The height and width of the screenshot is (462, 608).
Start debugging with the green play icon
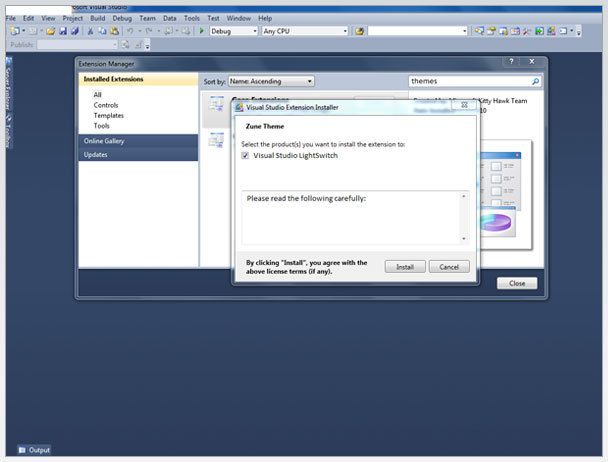pos(201,31)
